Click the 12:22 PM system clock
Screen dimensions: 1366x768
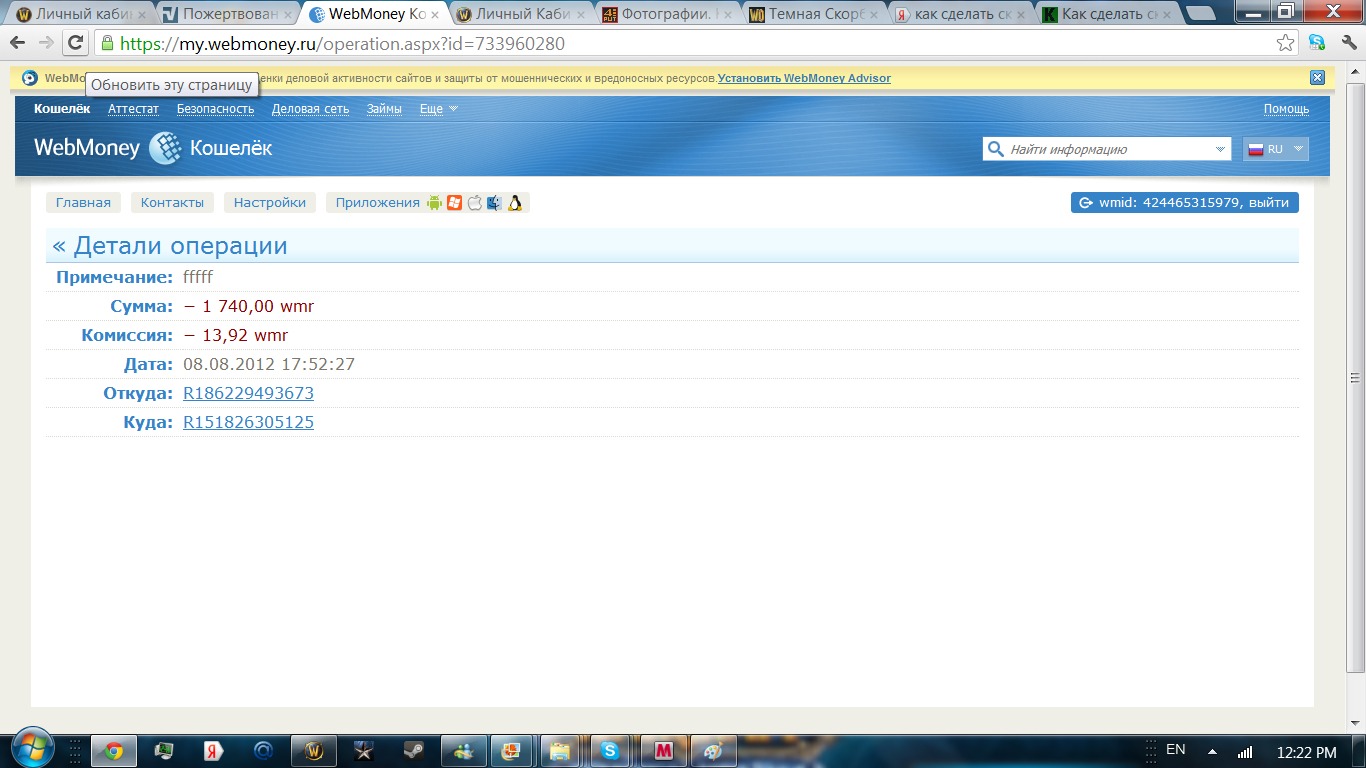(1307, 752)
